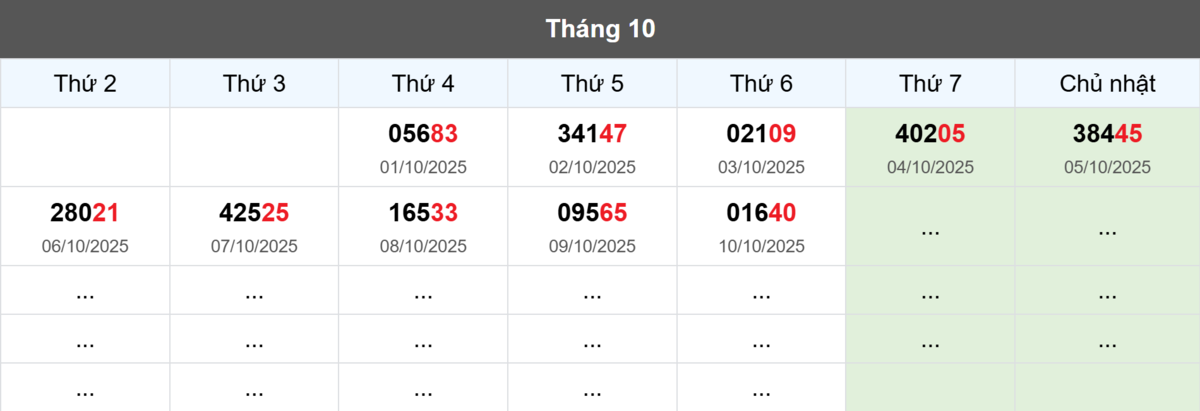Click the Chủ nhật column header
This screenshot has width=1200, height=411.
tap(1107, 84)
